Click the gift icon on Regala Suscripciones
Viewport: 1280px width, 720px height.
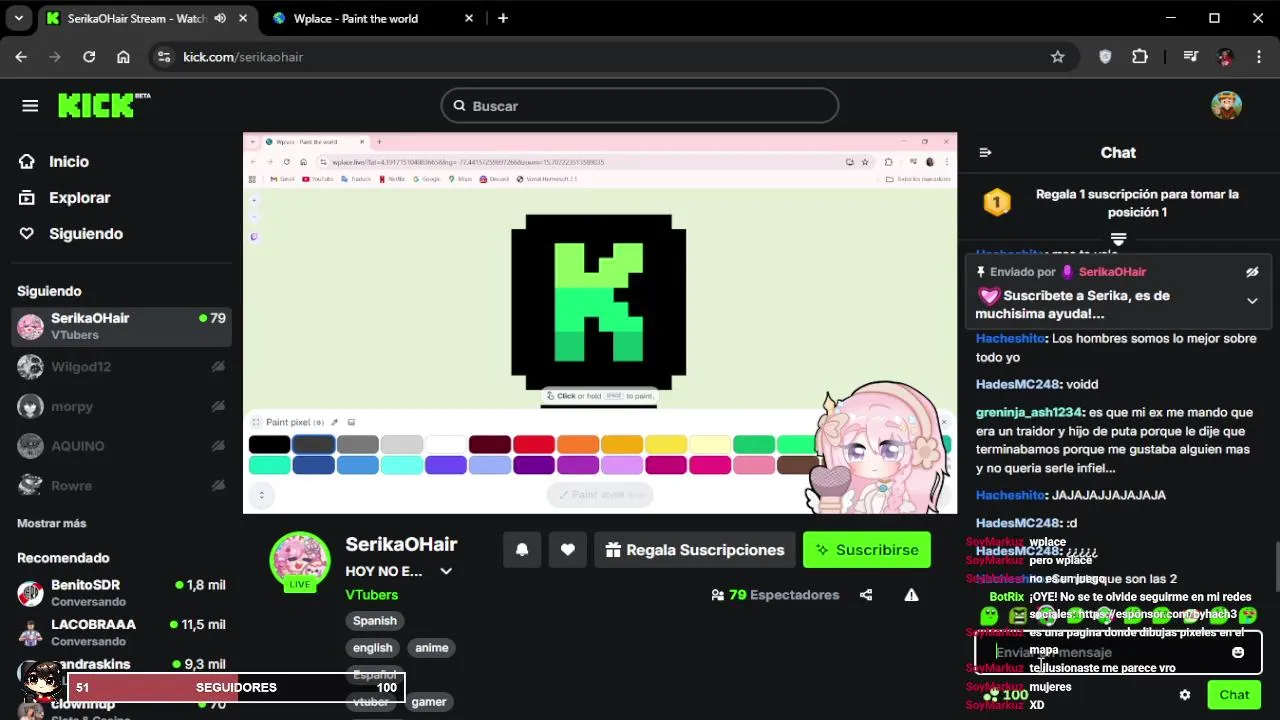click(613, 550)
